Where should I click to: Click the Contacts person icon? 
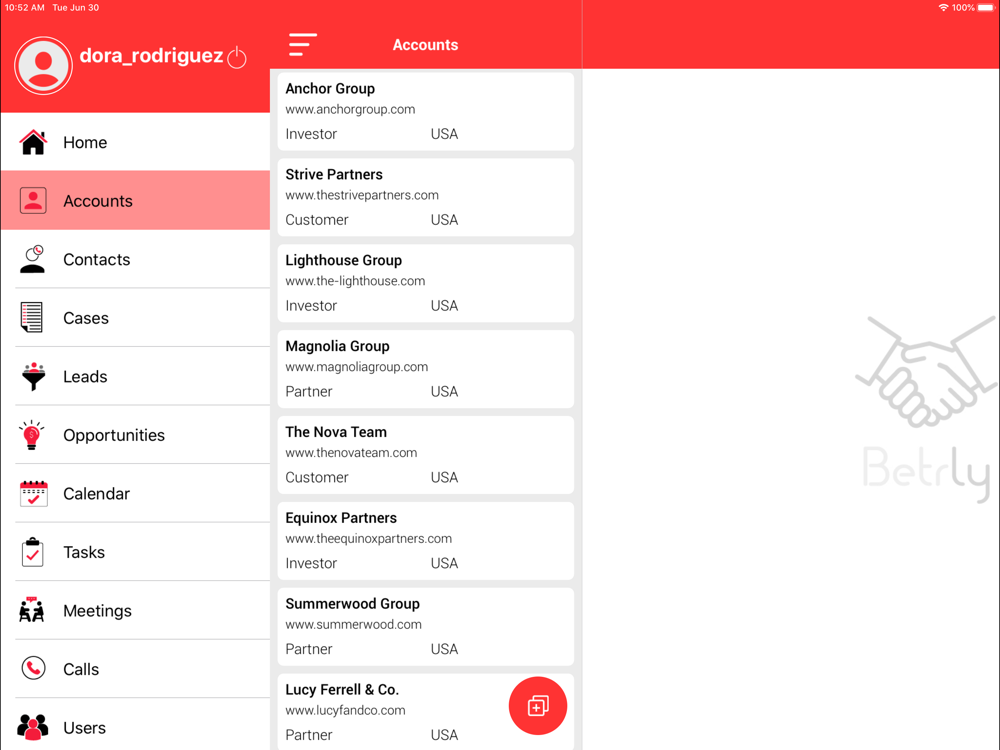(x=33, y=259)
